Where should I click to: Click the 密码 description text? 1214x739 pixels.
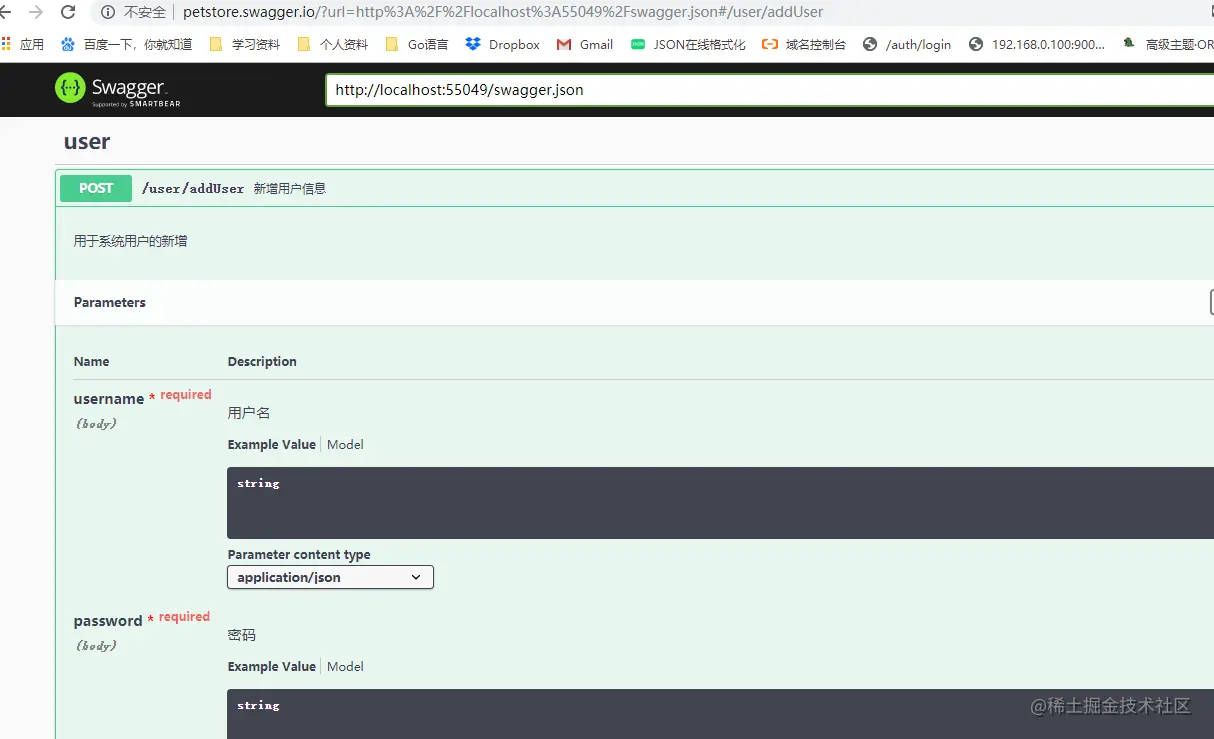pyautogui.click(x=242, y=634)
